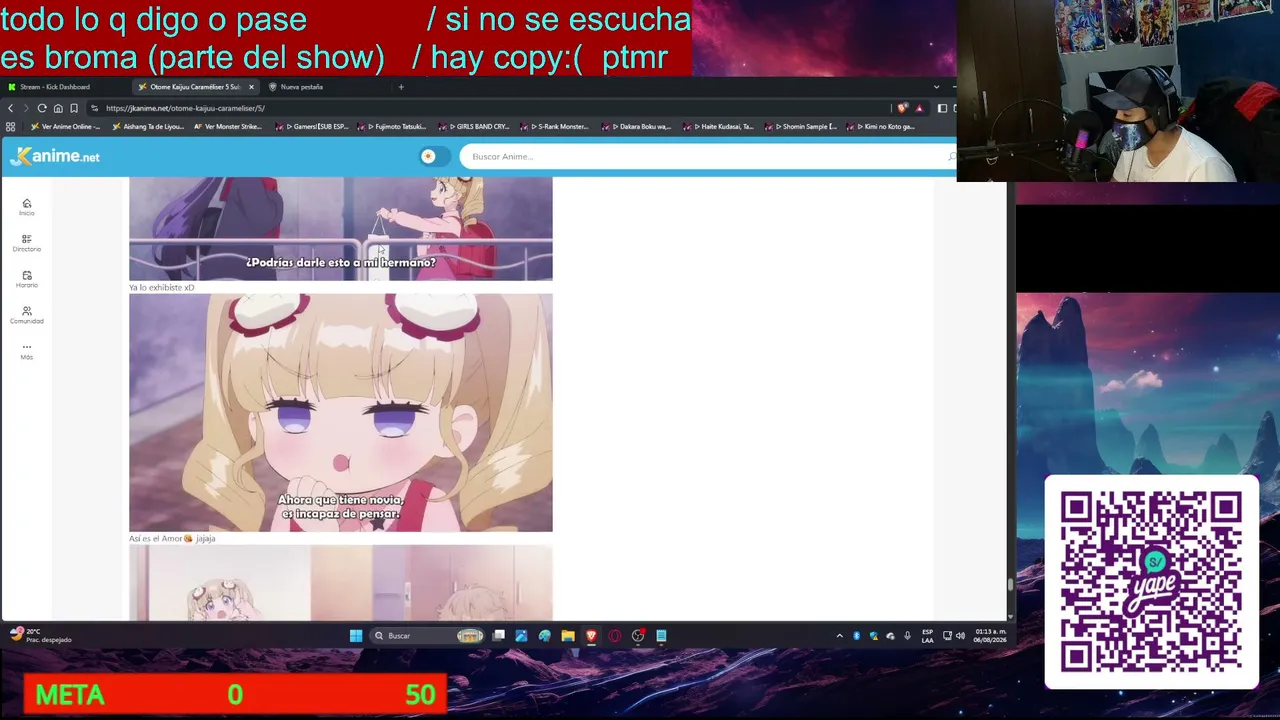Image resolution: width=1280 pixels, height=720 pixels.
Task: Click the comment text 'Ya lo exhibiste xD'
Action: (162, 288)
